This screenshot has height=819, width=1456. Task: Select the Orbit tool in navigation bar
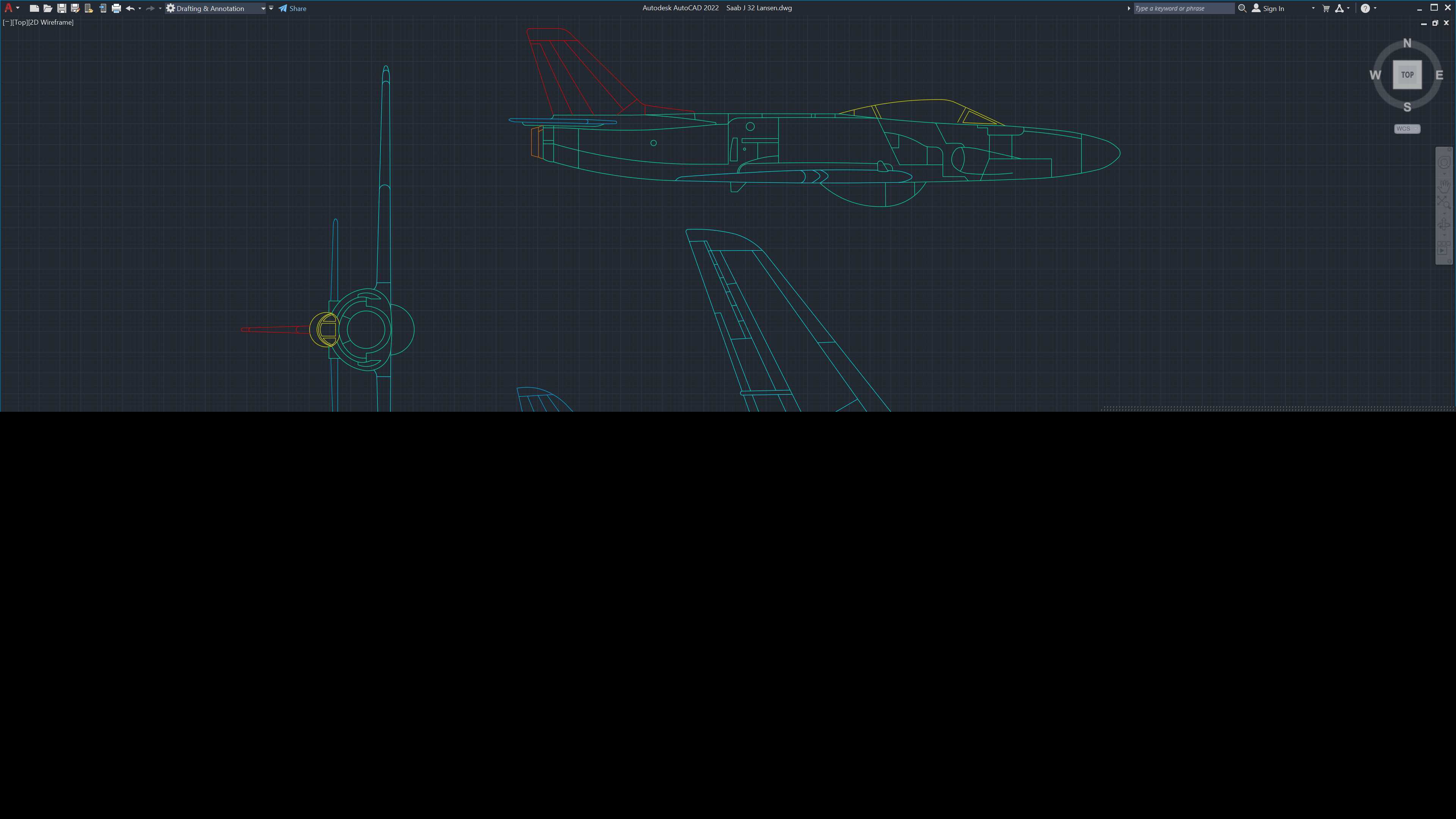click(1443, 224)
